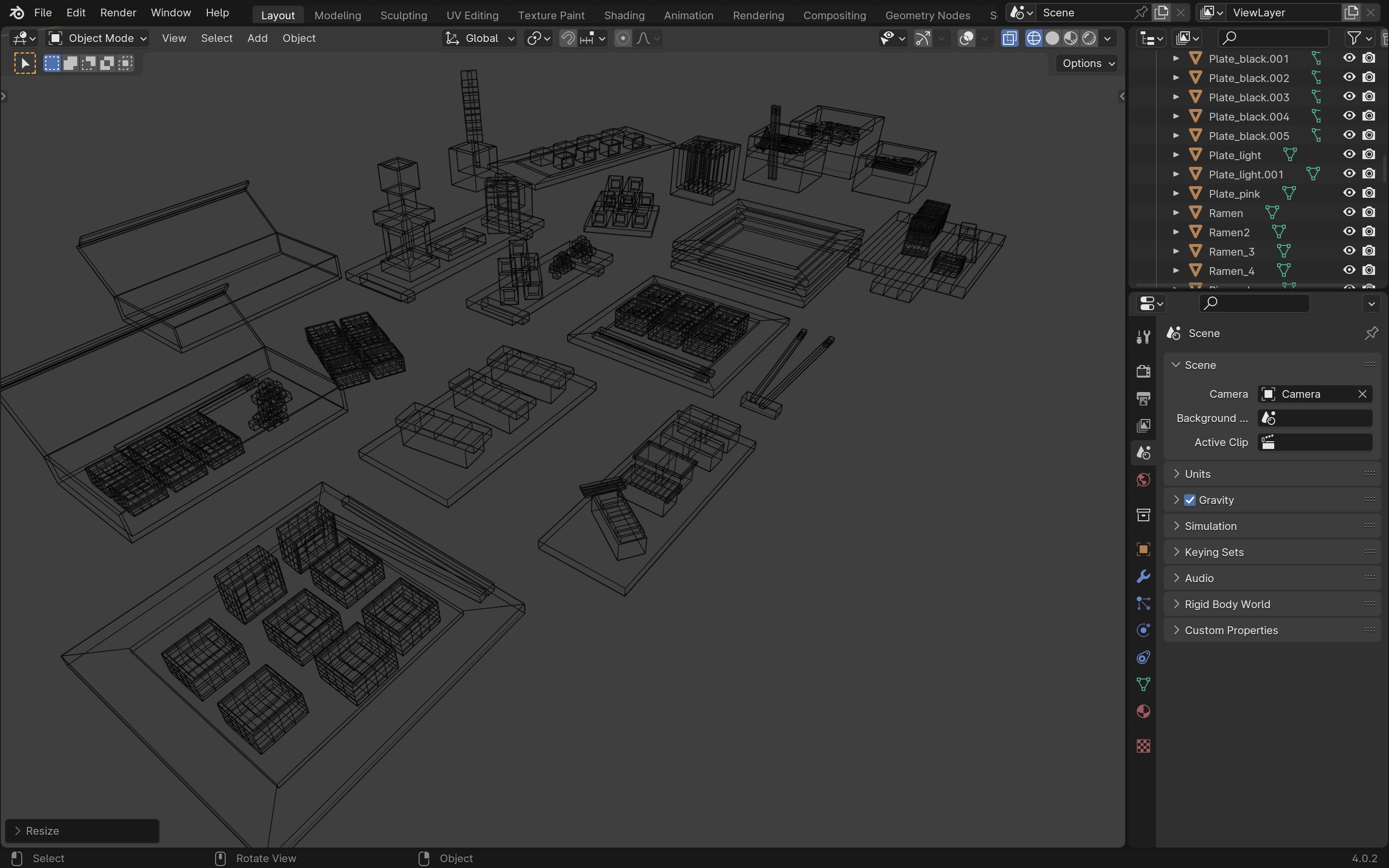The image size is (1389, 868).
Task: Open the Object Mode dropdown
Action: (97, 39)
